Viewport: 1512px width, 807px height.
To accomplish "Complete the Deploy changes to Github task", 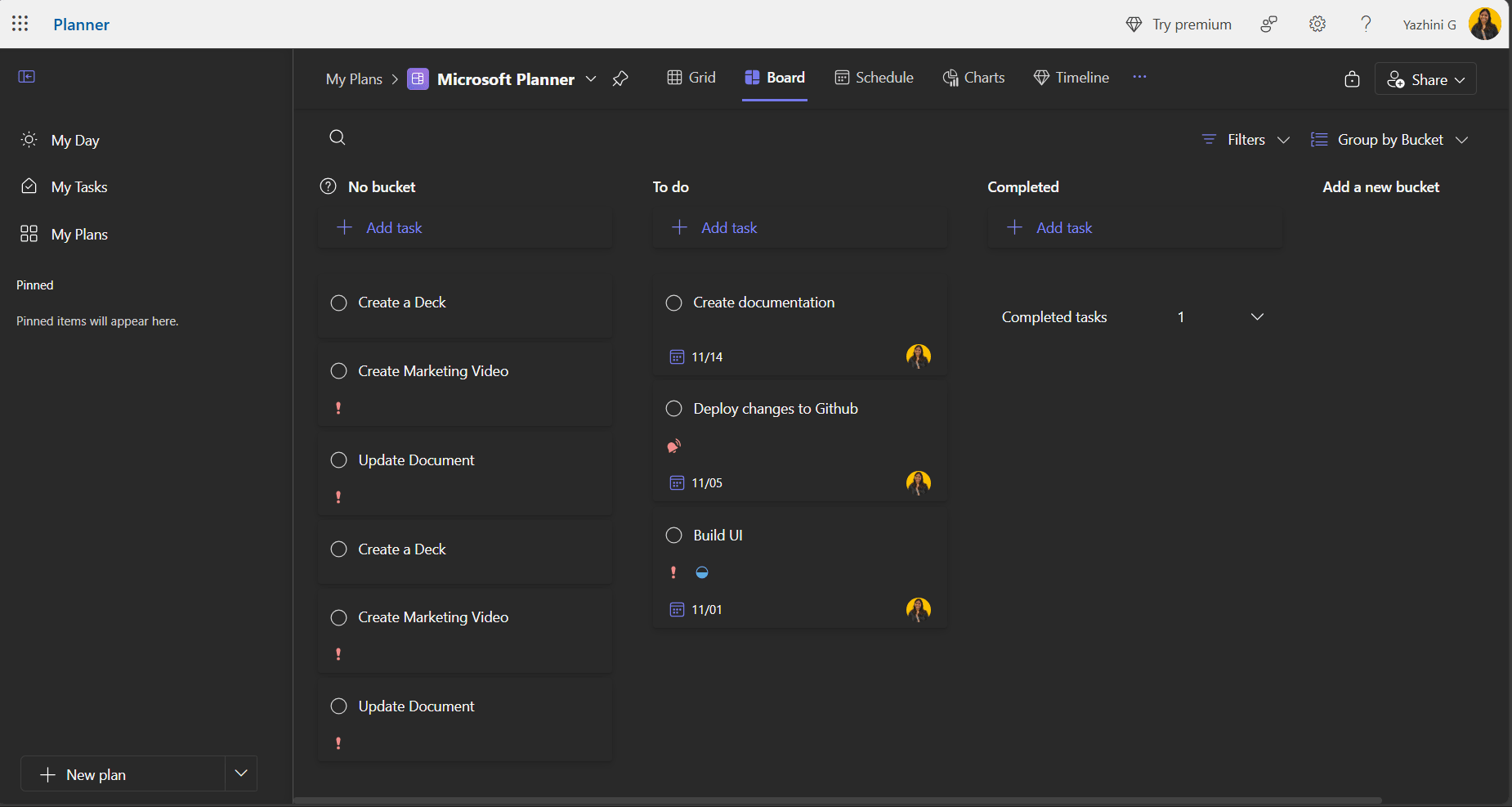I will pos(674,409).
